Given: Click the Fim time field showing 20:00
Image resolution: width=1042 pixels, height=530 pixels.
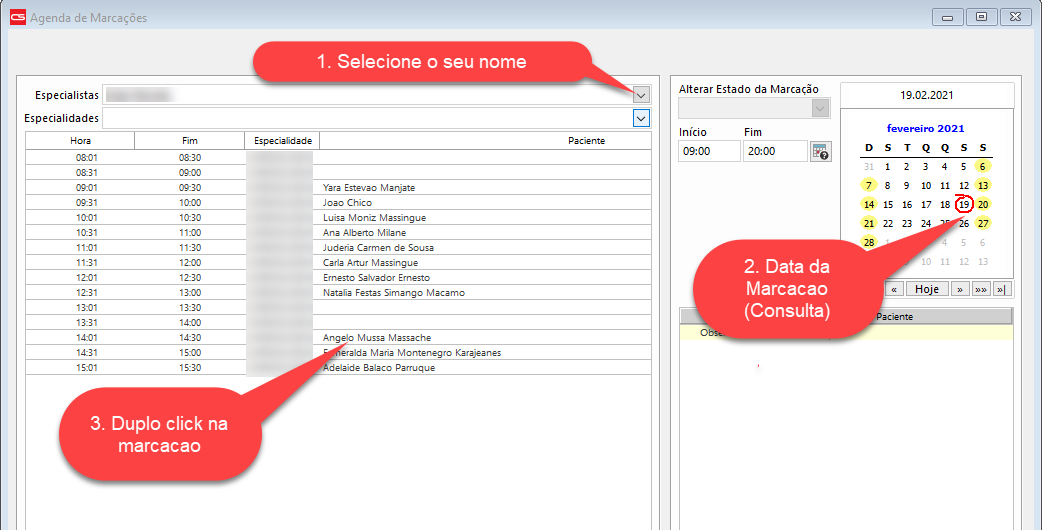Looking at the screenshot, I should coord(773,151).
